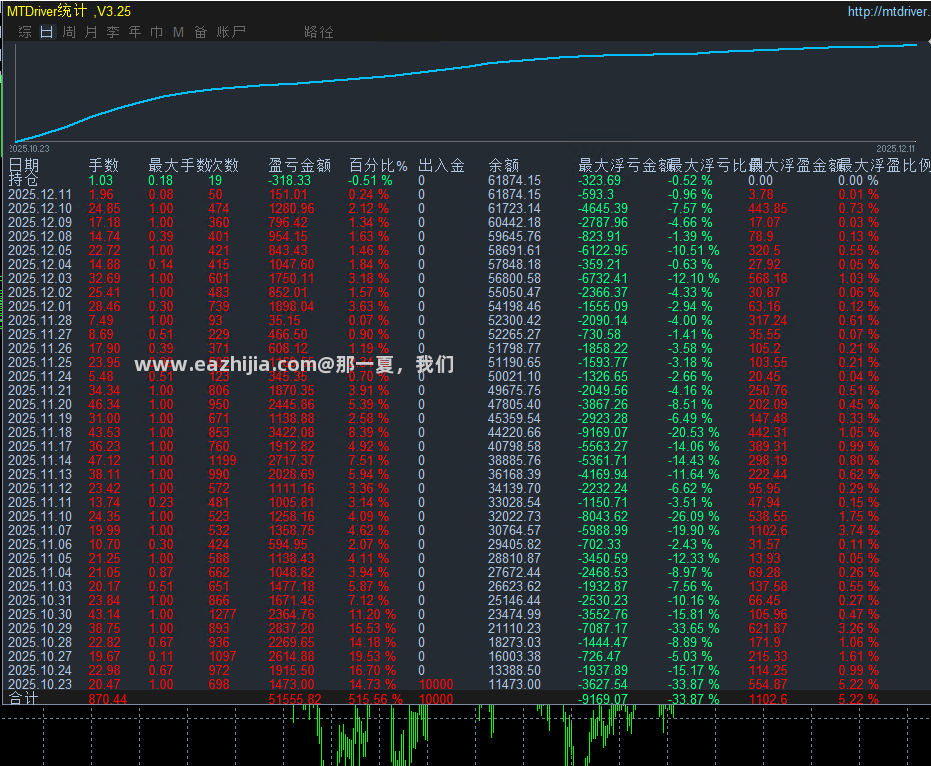Click the 盈亏金额 column header
The width and height of the screenshot is (931, 766).
[299, 165]
